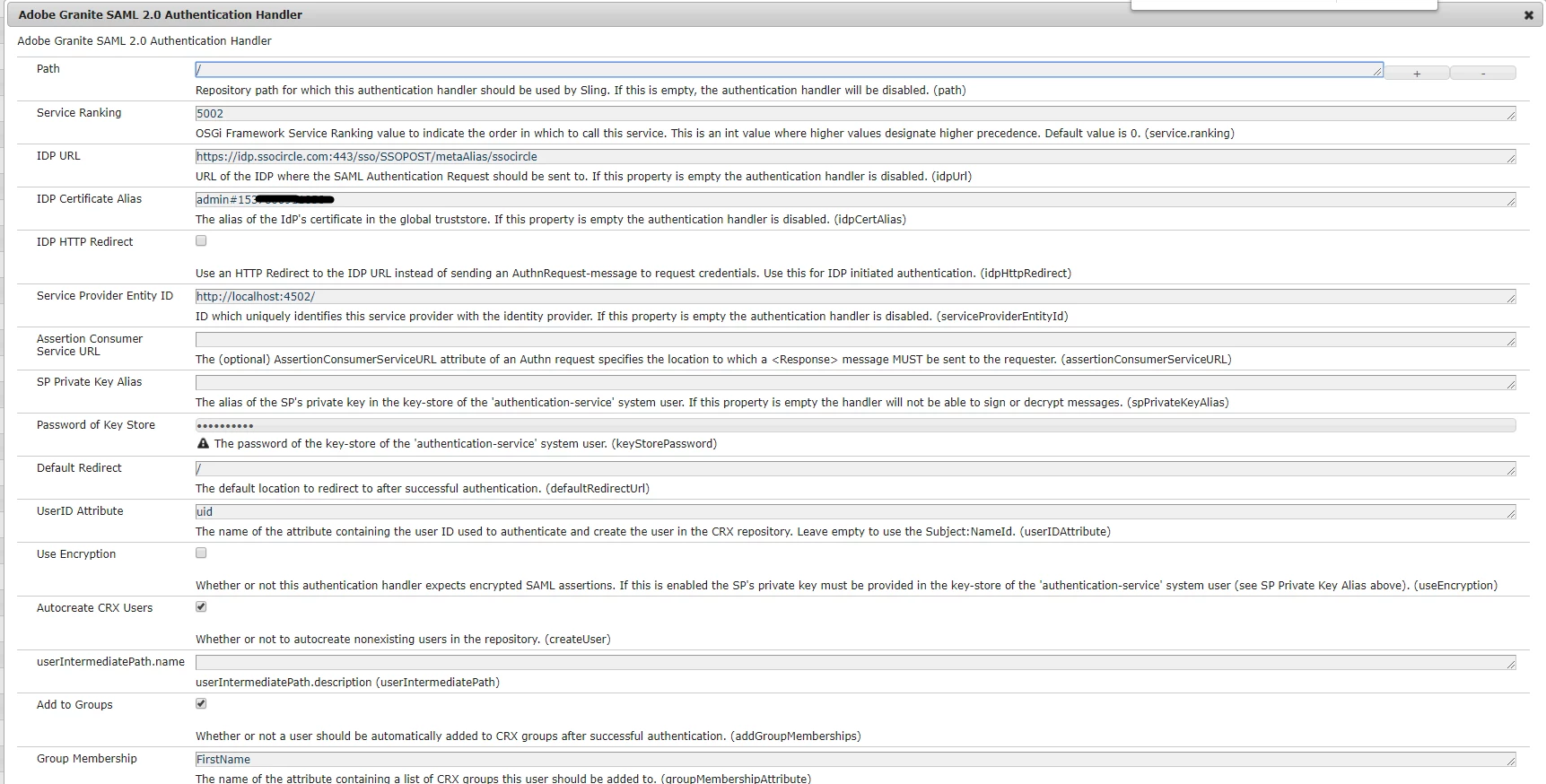Click the keystore password warning icon
This screenshot has width=1546, height=784.
click(203, 444)
